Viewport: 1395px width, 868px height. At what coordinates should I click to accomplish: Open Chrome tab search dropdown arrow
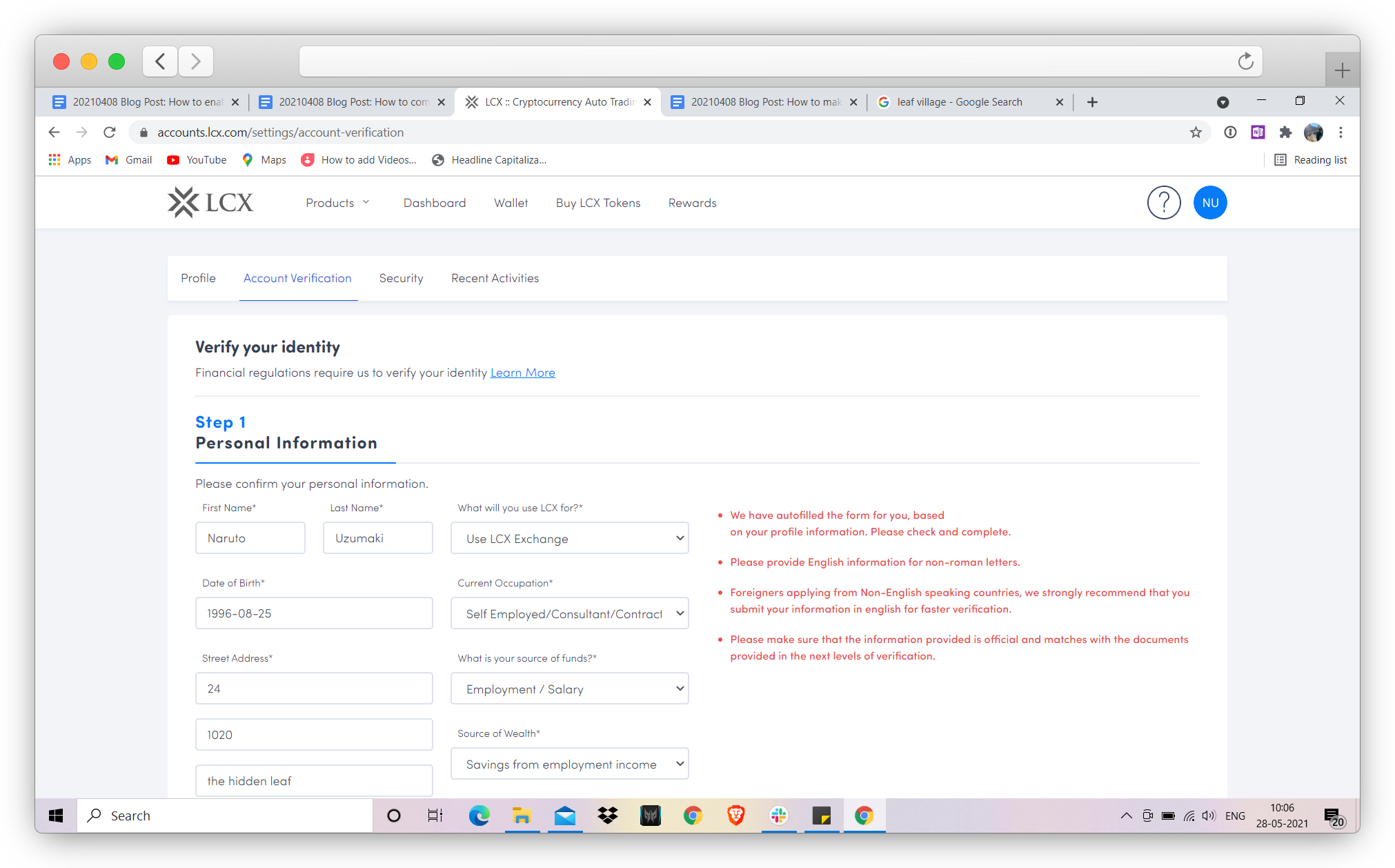point(1223,102)
